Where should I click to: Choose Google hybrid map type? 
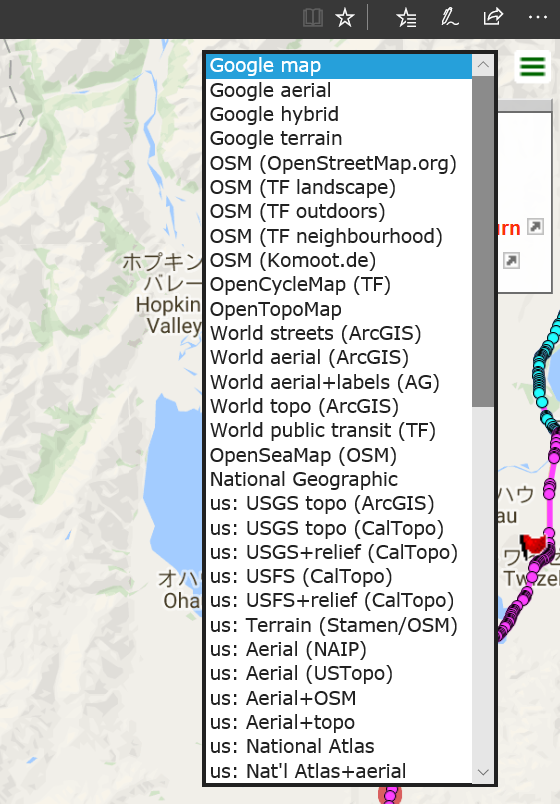click(x=338, y=114)
